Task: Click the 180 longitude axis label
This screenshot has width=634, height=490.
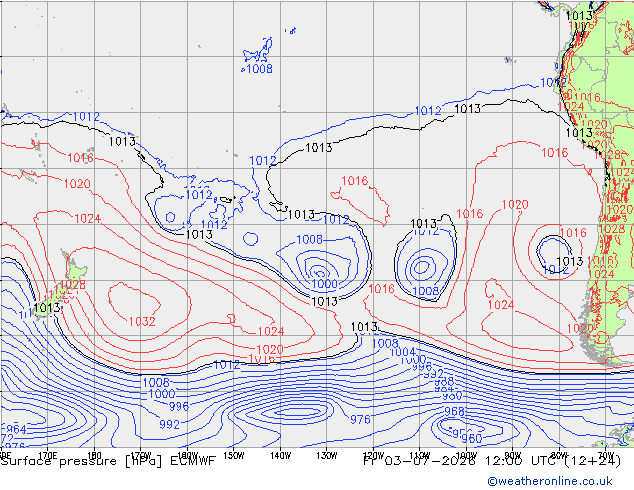Action: tap(94, 456)
